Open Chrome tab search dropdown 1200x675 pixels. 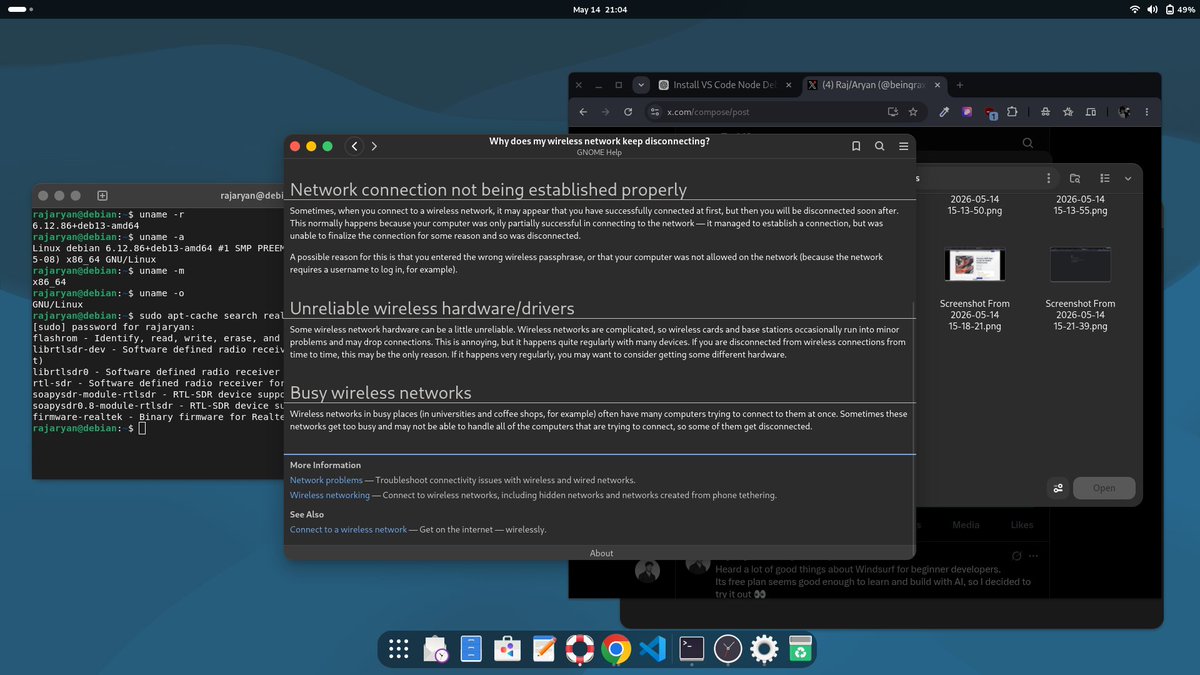point(640,85)
